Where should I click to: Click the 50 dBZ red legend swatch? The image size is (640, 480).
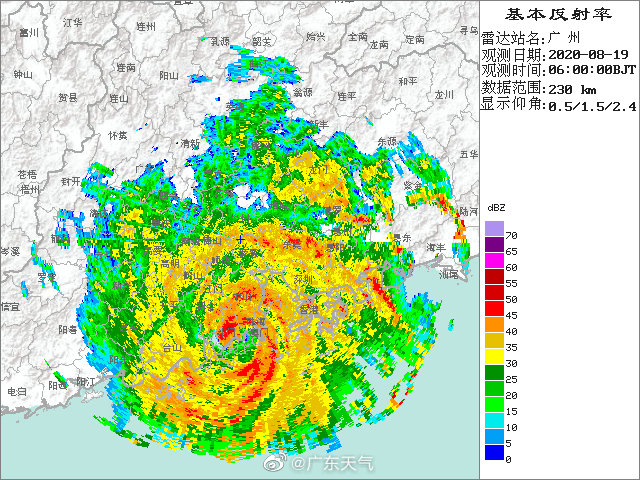point(494,293)
